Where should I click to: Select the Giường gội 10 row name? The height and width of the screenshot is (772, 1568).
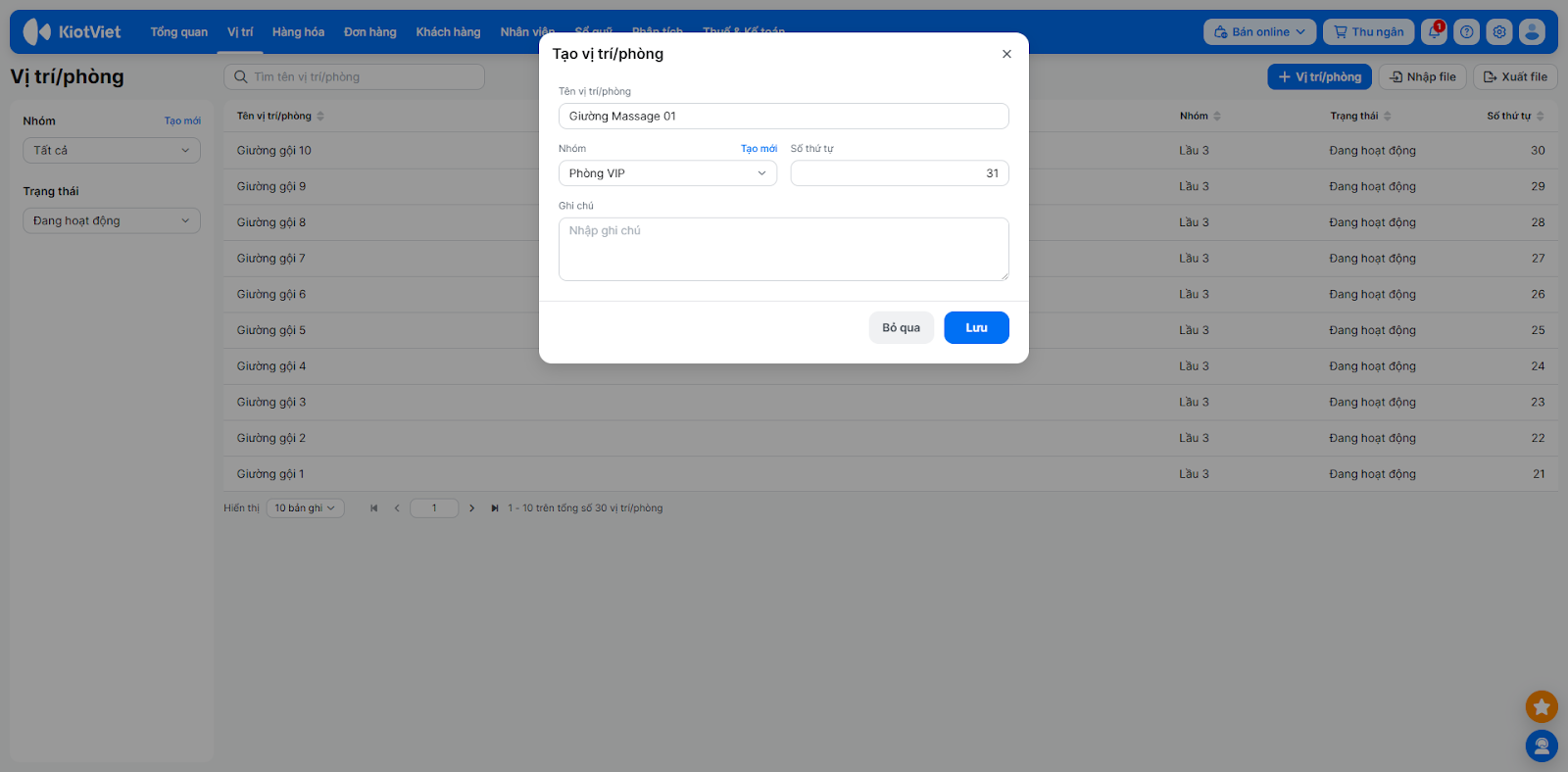pos(274,151)
